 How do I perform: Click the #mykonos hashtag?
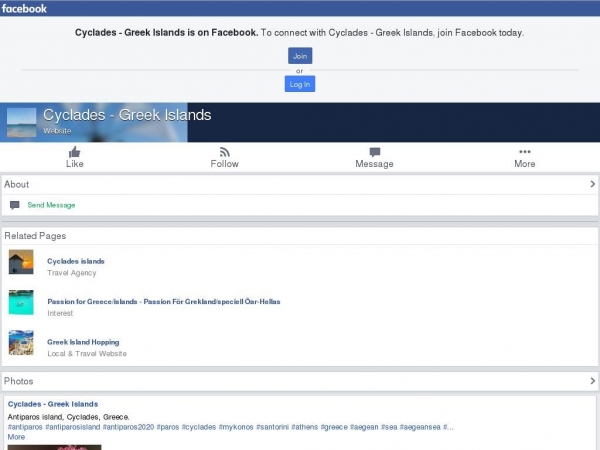click(x=236, y=427)
